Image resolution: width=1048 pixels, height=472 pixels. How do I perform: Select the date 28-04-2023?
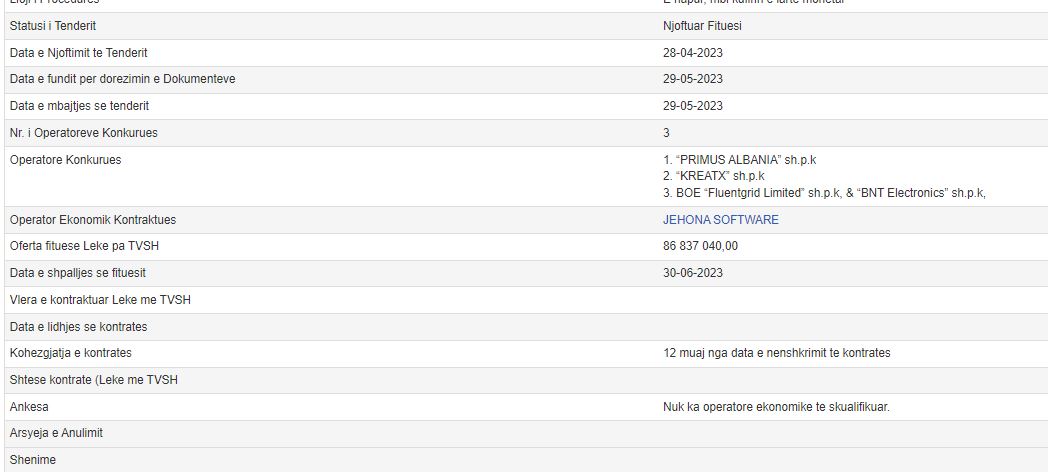click(x=692, y=53)
